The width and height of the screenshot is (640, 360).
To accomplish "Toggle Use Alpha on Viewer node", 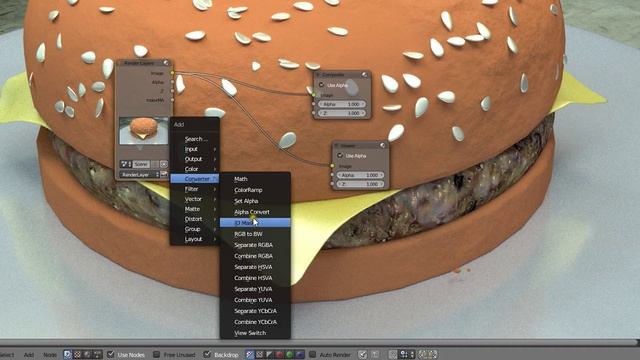I will tap(340, 156).
